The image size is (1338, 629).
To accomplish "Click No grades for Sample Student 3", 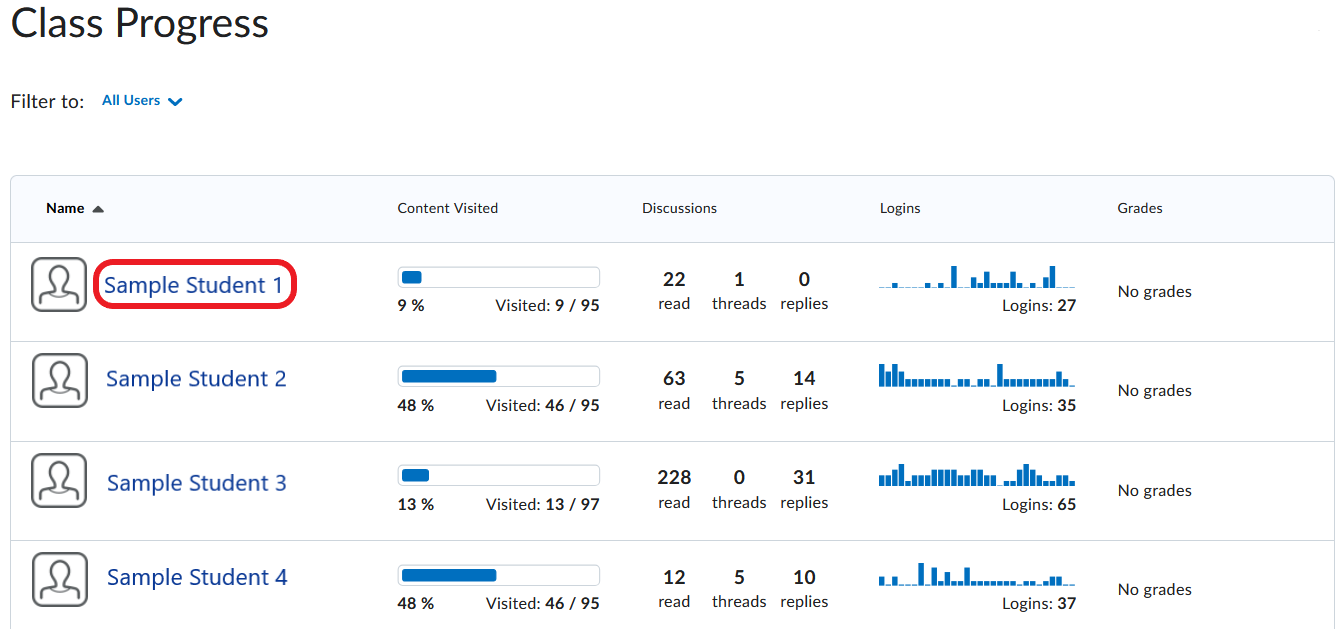I will coord(1154,490).
